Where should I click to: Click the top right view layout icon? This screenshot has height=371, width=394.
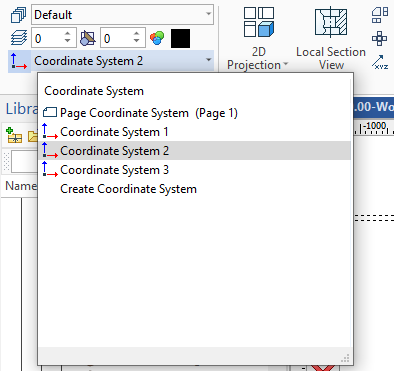380,15
